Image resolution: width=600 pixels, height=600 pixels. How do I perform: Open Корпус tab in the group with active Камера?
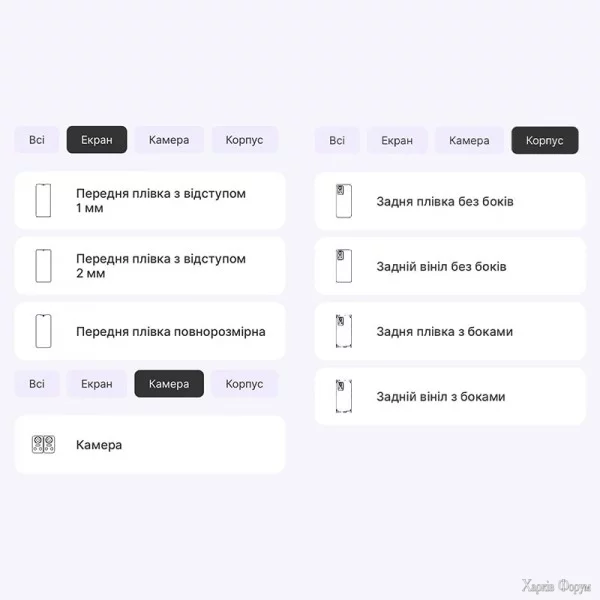tap(244, 384)
